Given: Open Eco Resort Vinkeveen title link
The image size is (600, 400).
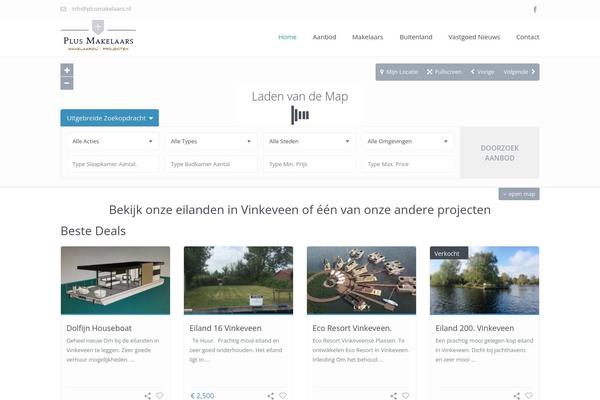Looking at the screenshot, I should pos(352,328).
